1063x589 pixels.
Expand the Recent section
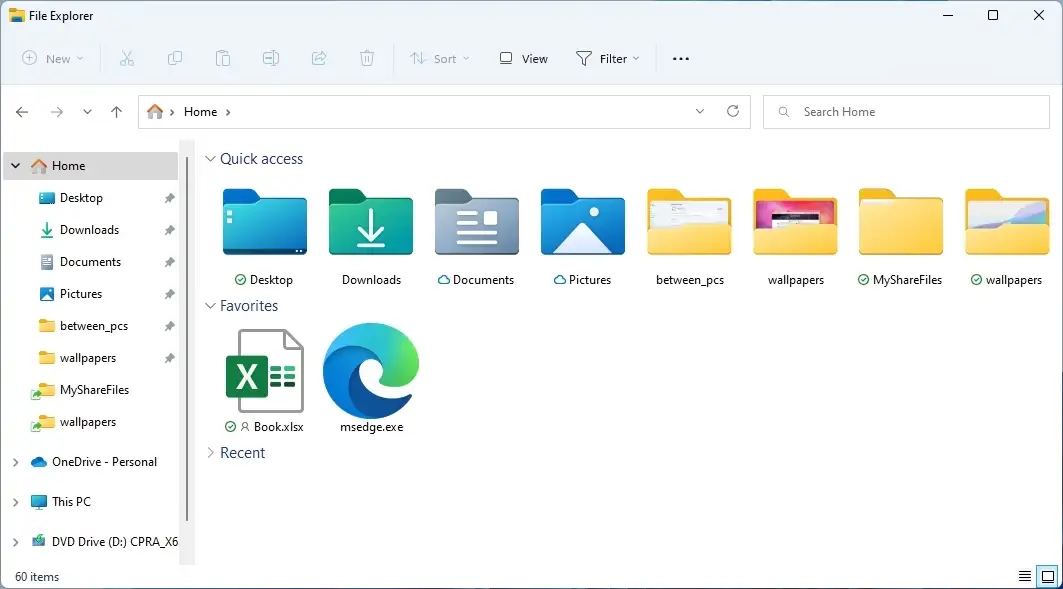click(x=211, y=453)
